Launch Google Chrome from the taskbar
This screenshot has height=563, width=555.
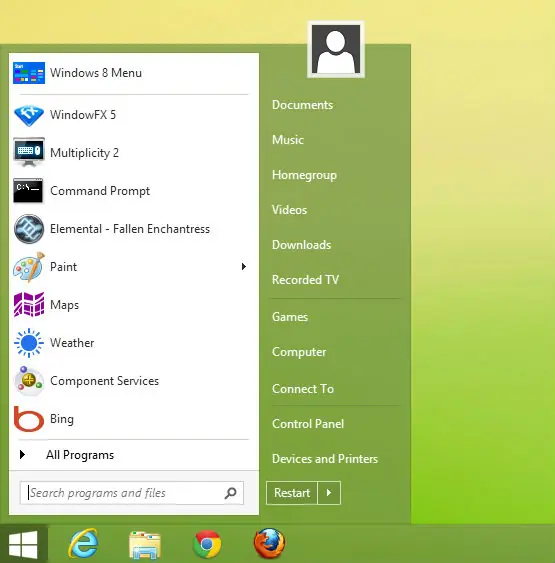coord(207,544)
